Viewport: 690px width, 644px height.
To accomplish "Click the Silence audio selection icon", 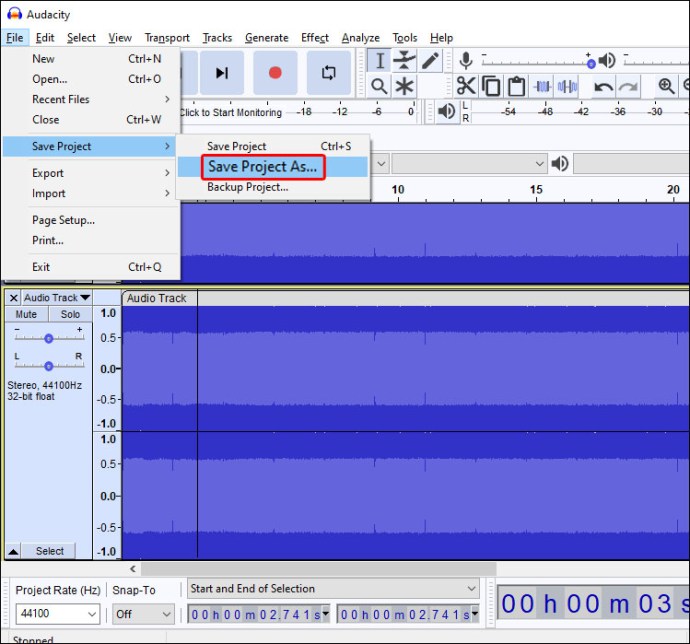I will click(567, 86).
